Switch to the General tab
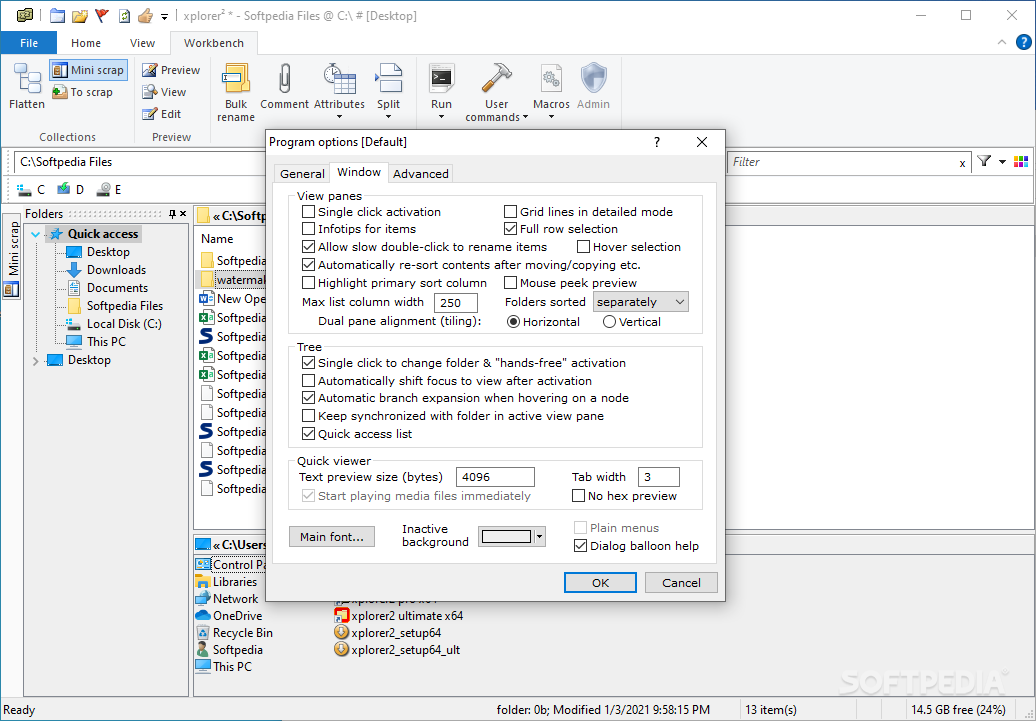The height and width of the screenshot is (721, 1036). coord(302,174)
